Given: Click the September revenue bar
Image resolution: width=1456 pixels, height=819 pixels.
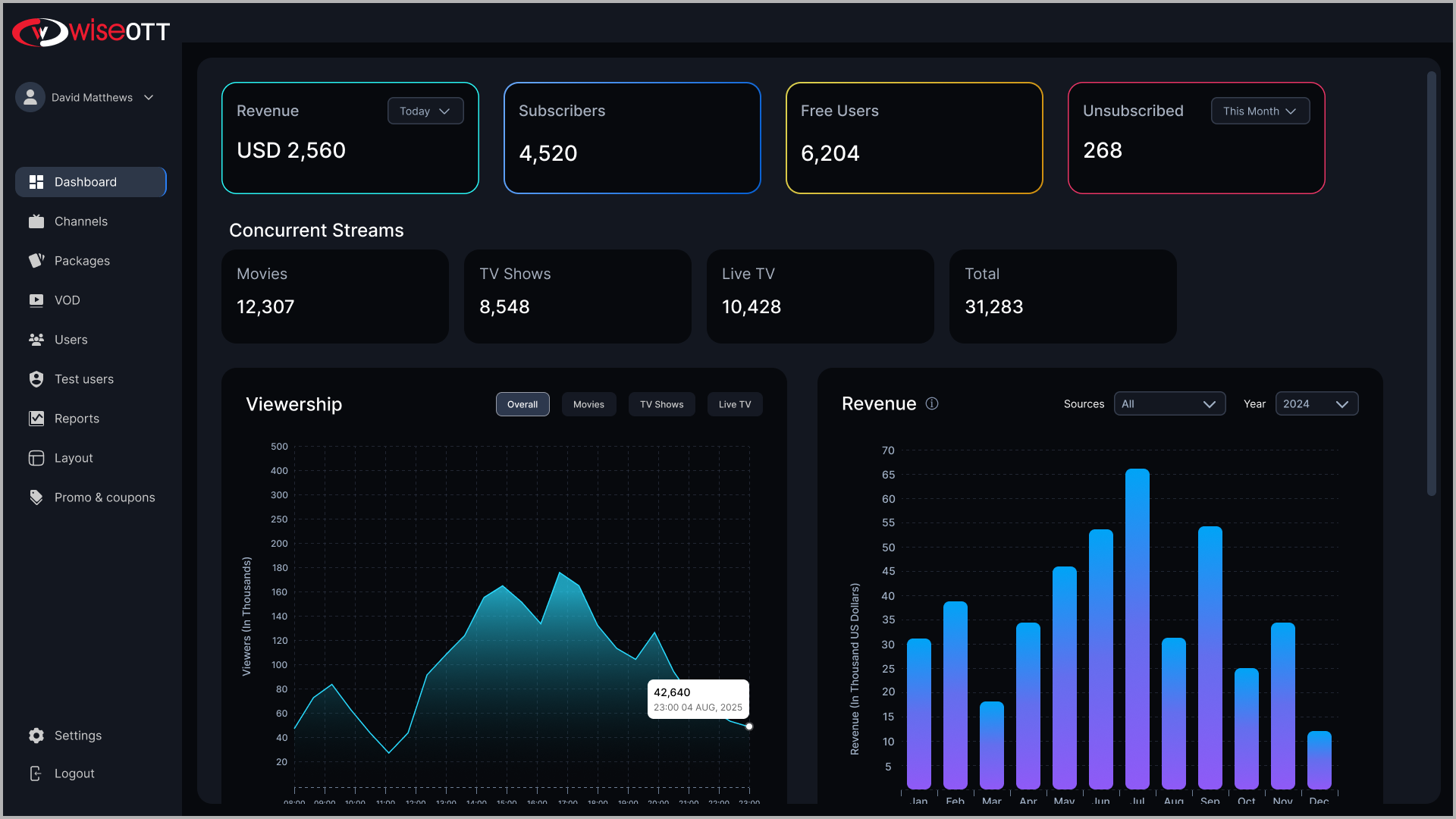Looking at the screenshot, I should tap(1210, 658).
